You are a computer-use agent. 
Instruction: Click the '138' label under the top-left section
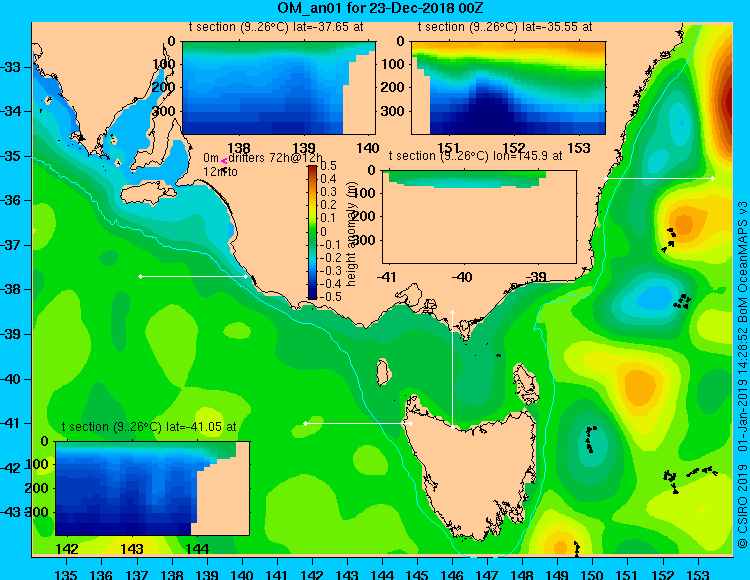coord(239,148)
